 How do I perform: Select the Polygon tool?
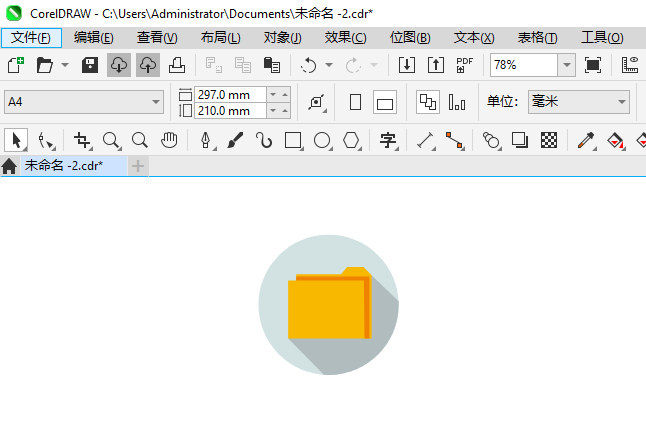click(352, 140)
